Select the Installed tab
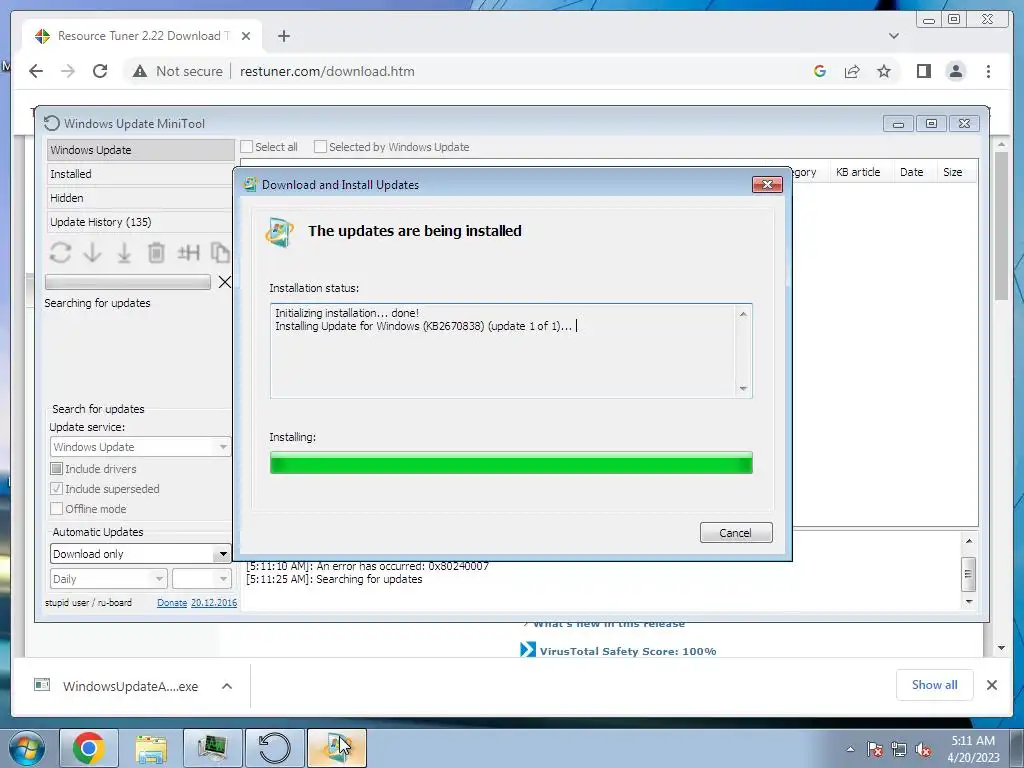This screenshot has width=1024, height=768. [x=140, y=174]
